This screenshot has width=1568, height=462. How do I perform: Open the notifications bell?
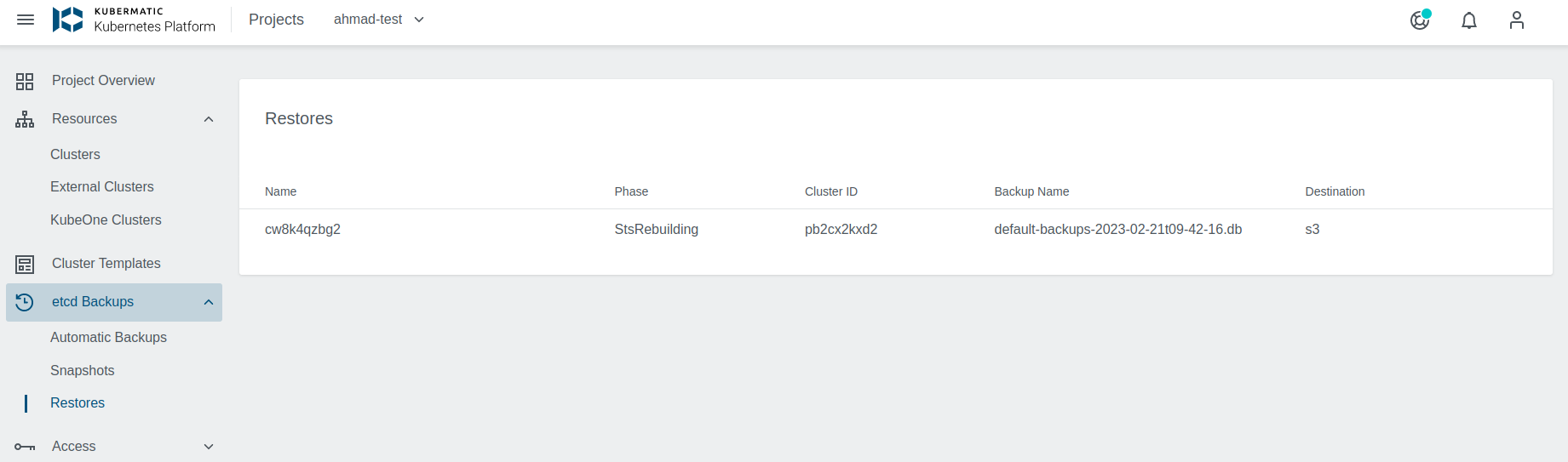point(1469,20)
